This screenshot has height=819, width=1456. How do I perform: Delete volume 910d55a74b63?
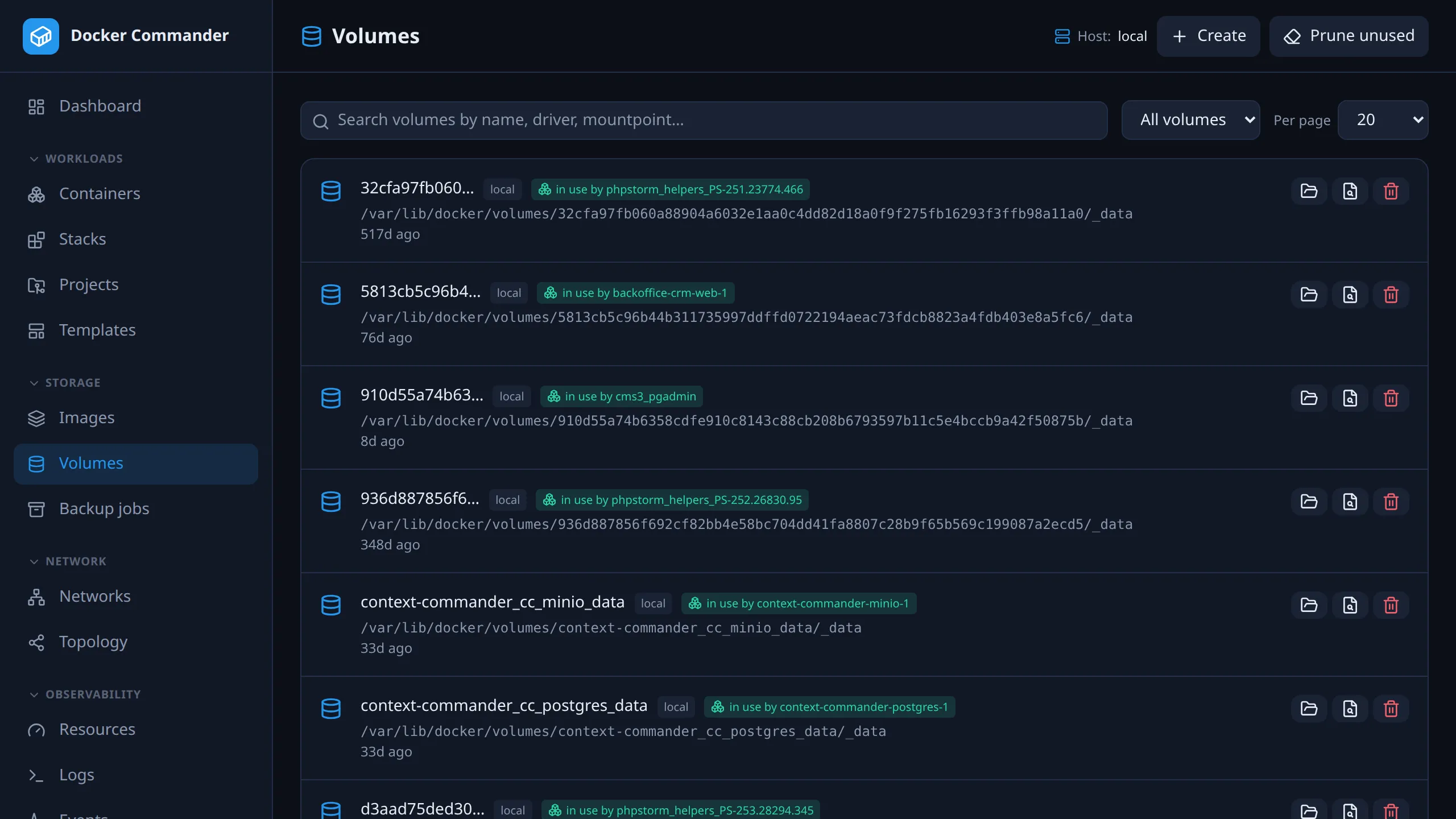click(1391, 398)
